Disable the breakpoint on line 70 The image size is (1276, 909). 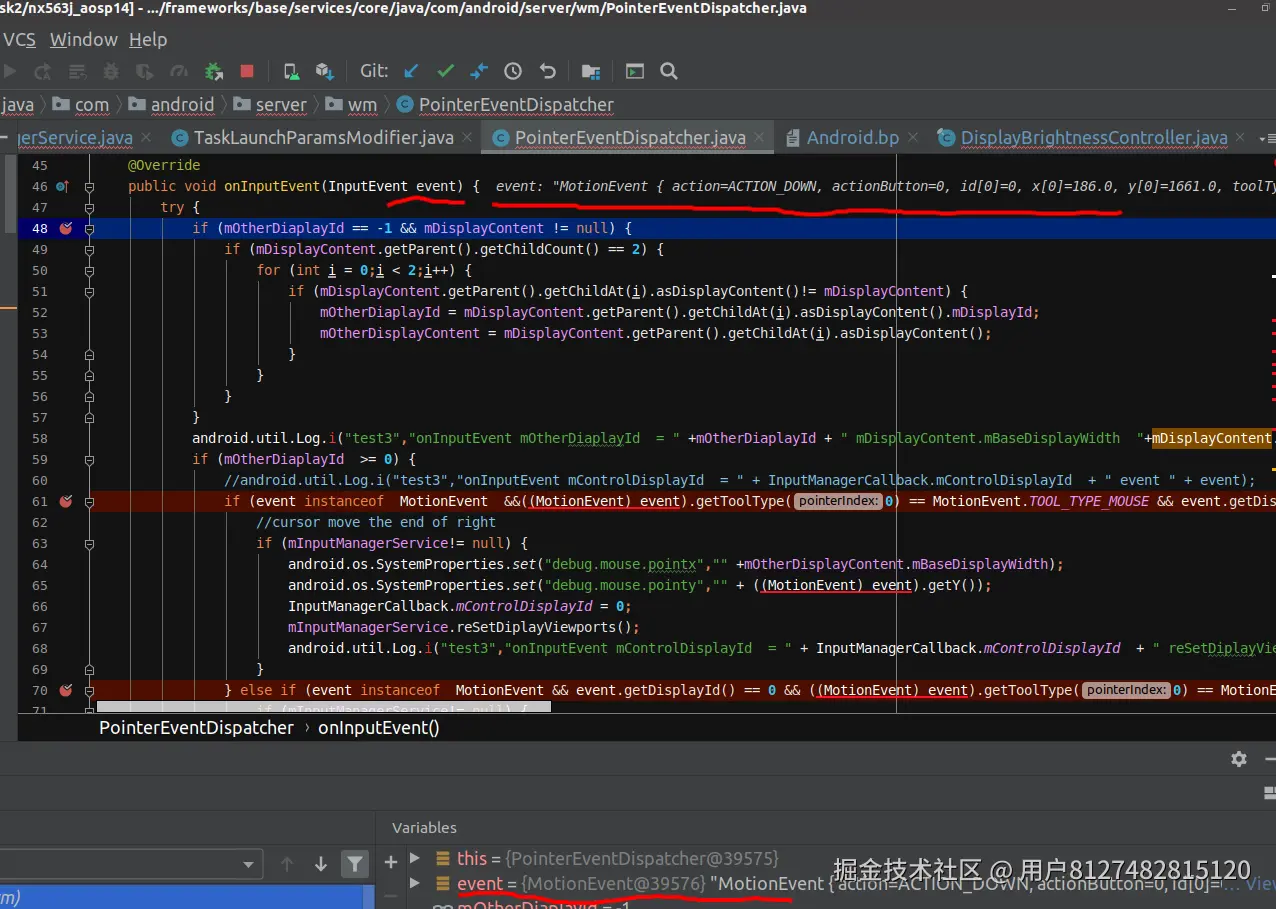[x=66, y=690]
